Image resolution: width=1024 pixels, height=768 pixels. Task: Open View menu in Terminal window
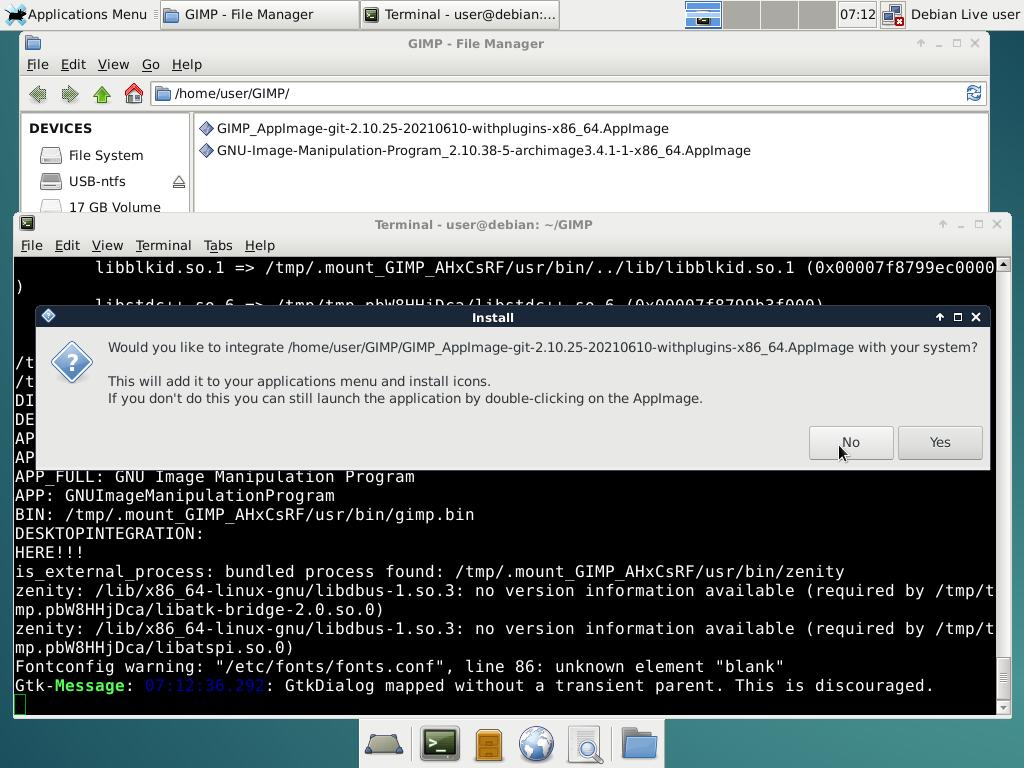[107, 246]
